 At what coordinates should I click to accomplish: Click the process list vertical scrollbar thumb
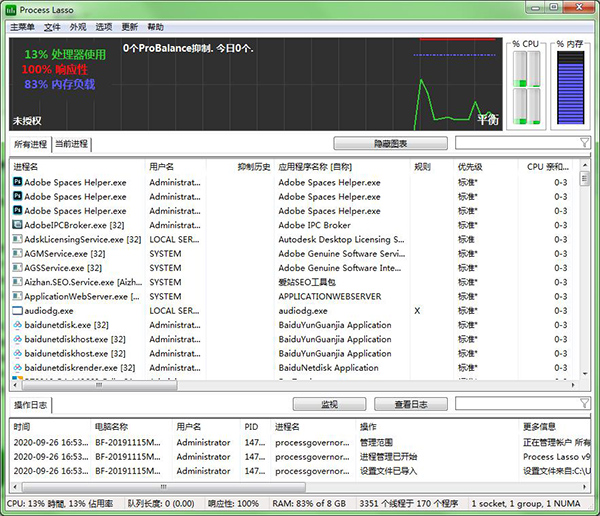(x=584, y=179)
